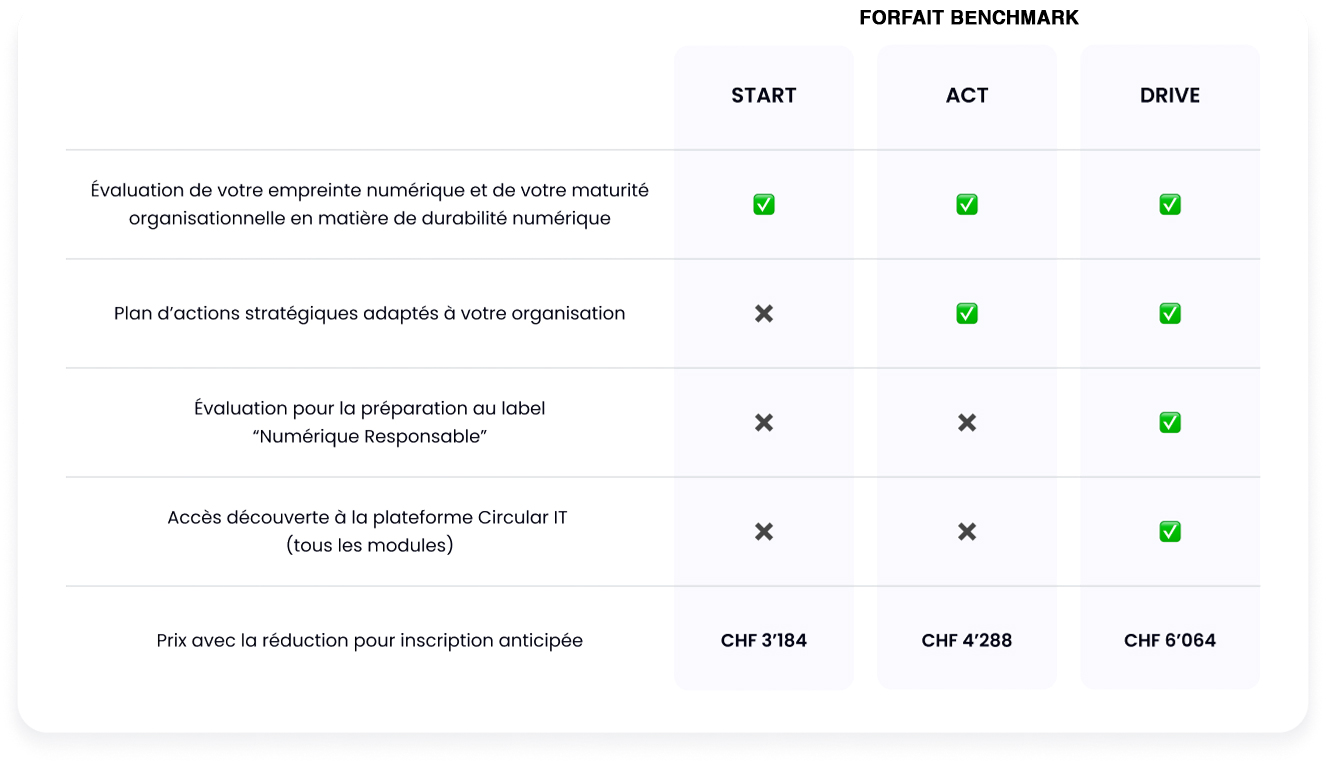Screen dimensions: 1326x767
Task: Click the DRIVE green checkmark for digital footprint evaluation
Action: click(x=1170, y=204)
